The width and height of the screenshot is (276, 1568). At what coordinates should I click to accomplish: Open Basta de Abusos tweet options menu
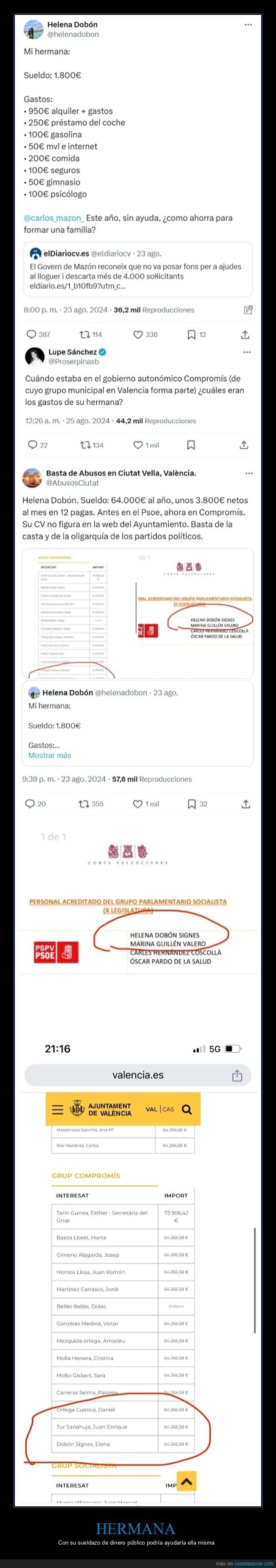[x=249, y=473]
